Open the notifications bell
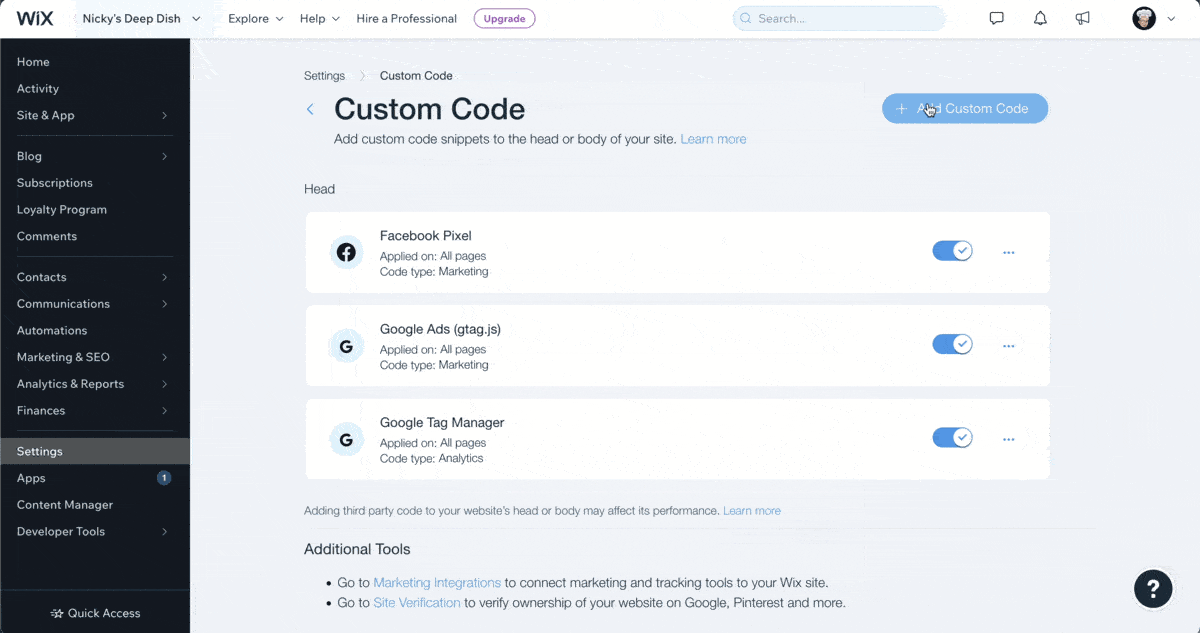 [x=1040, y=18]
